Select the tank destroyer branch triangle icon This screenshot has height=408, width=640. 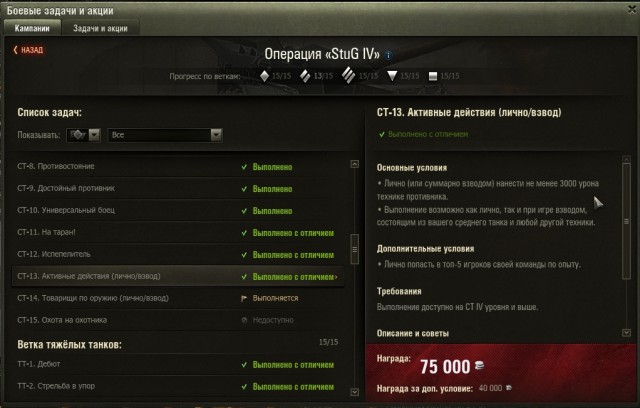pyautogui.click(x=392, y=76)
